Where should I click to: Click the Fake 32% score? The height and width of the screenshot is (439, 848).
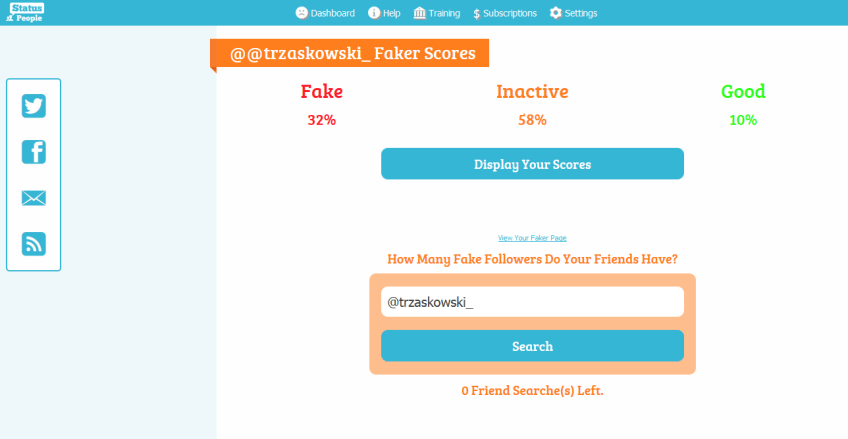(322, 119)
